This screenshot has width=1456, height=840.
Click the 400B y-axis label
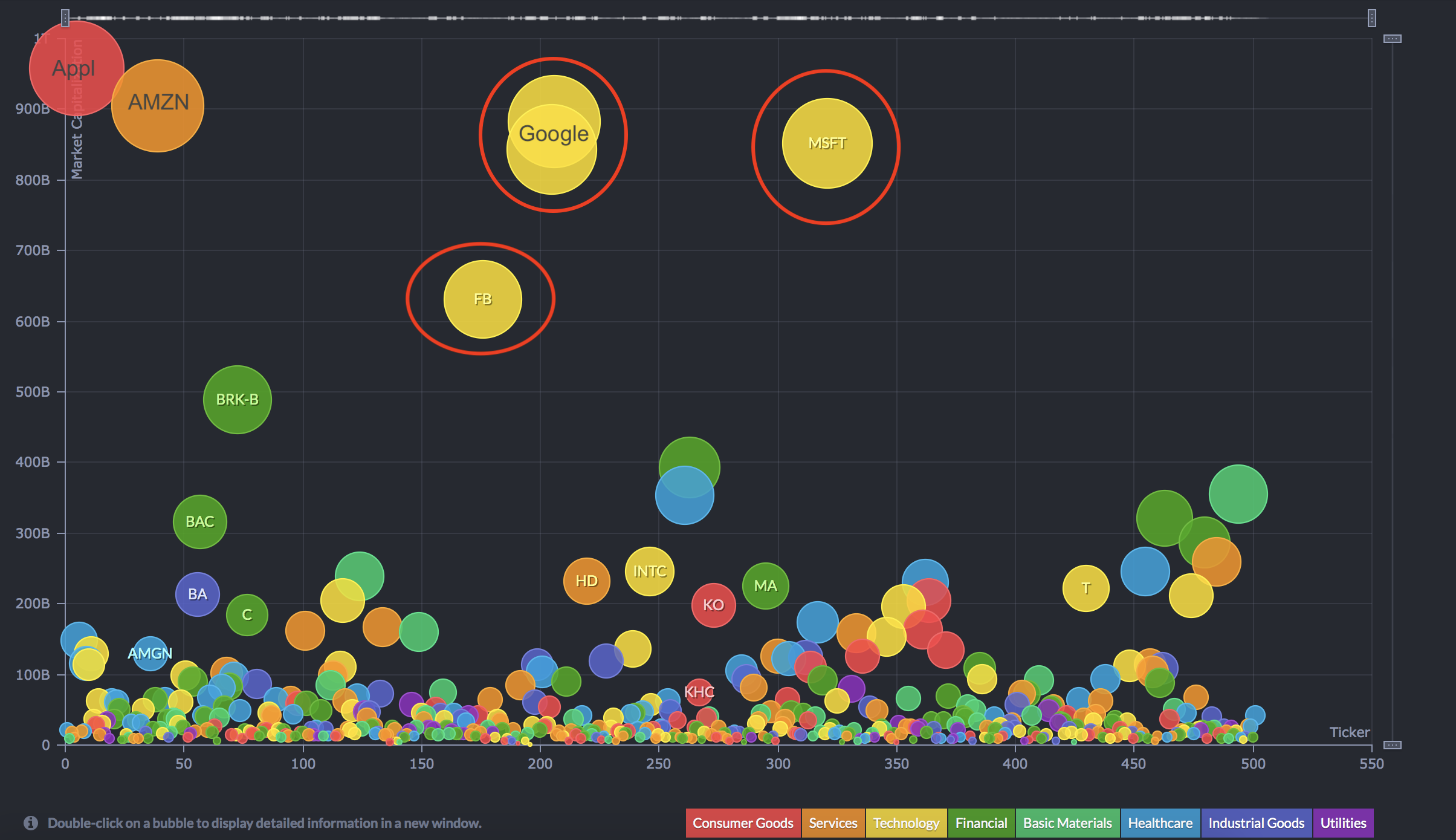33,462
